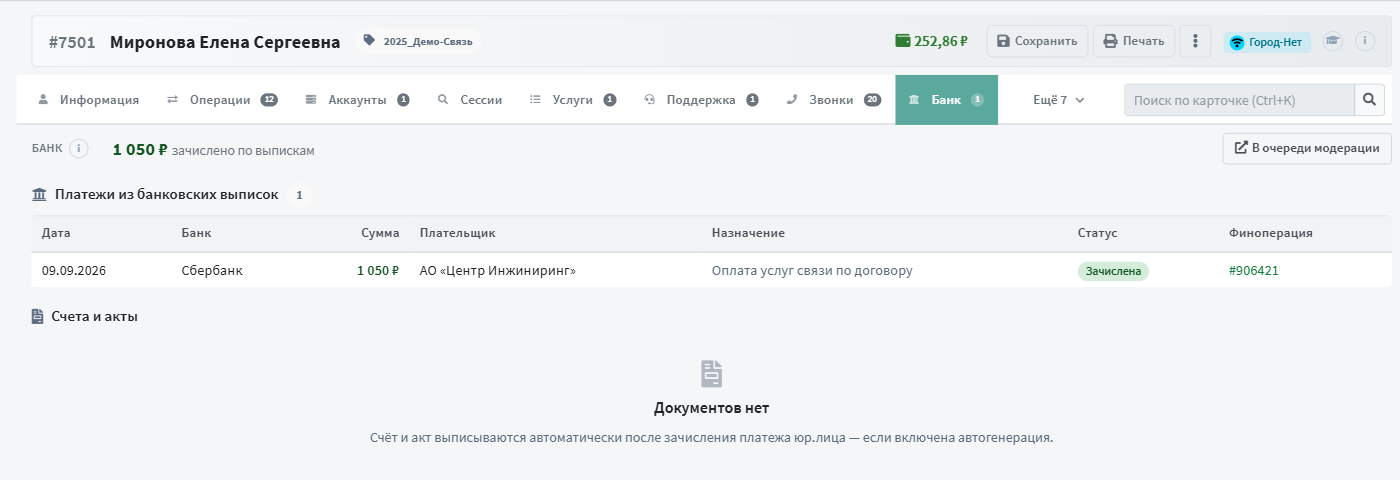Viewport: 1400px width, 480px height.
Task: Click the graduation cap training icon
Action: point(1332,41)
